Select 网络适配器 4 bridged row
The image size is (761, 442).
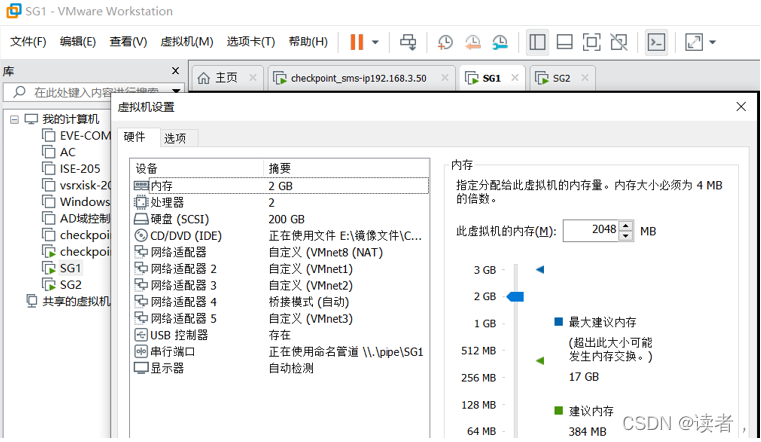click(x=280, y=302)
